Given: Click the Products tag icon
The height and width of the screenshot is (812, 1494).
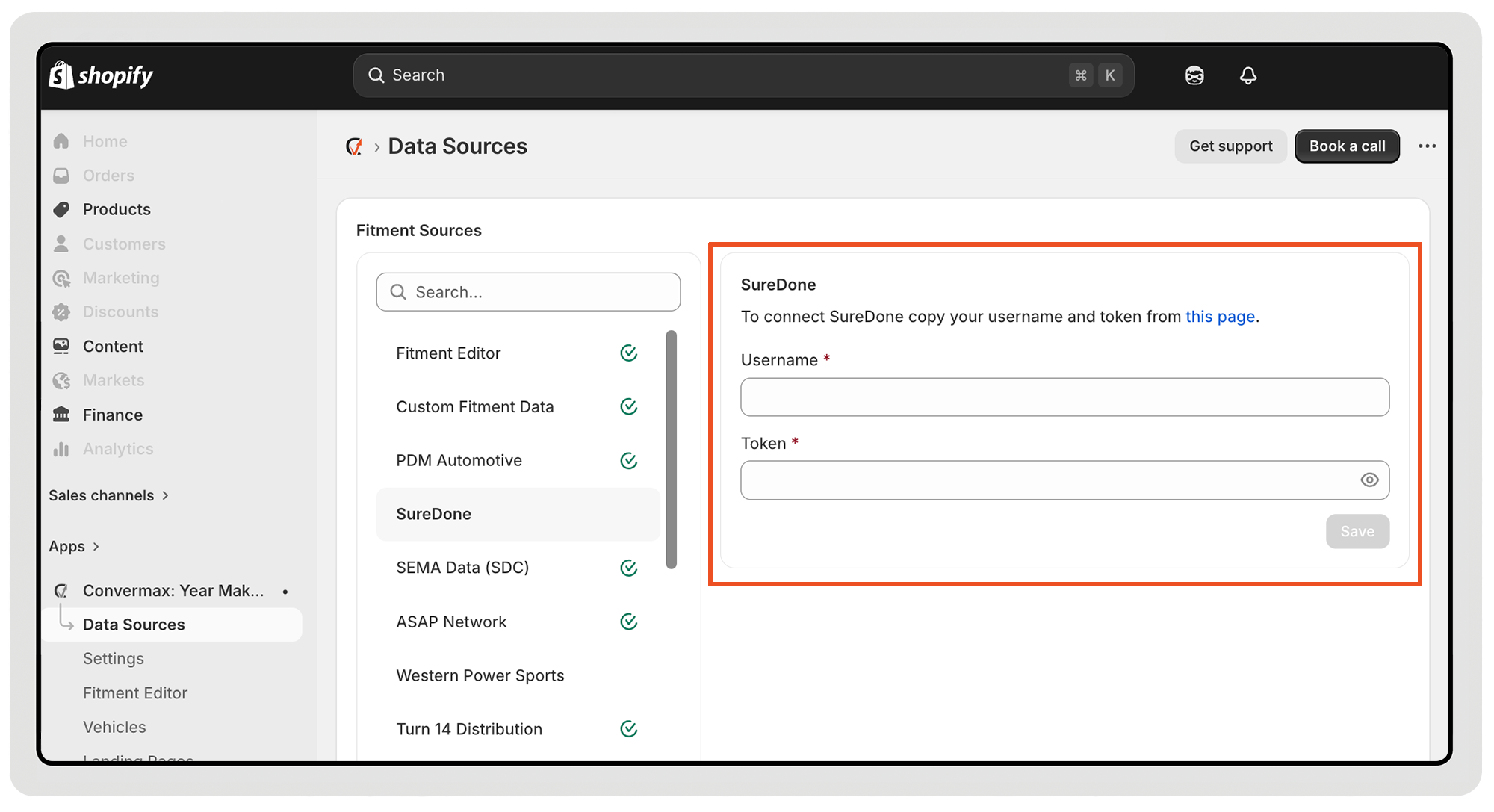Looking at the screenshot, I should coord(61,210).
